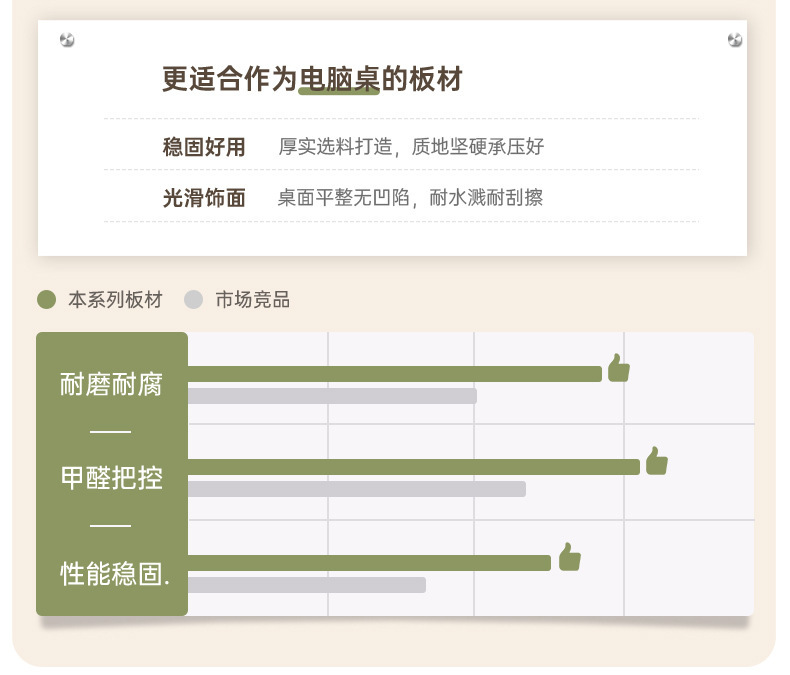Click the text 桌面平整无凹陷，耐水溅耐刮擦

pos(410,197)
